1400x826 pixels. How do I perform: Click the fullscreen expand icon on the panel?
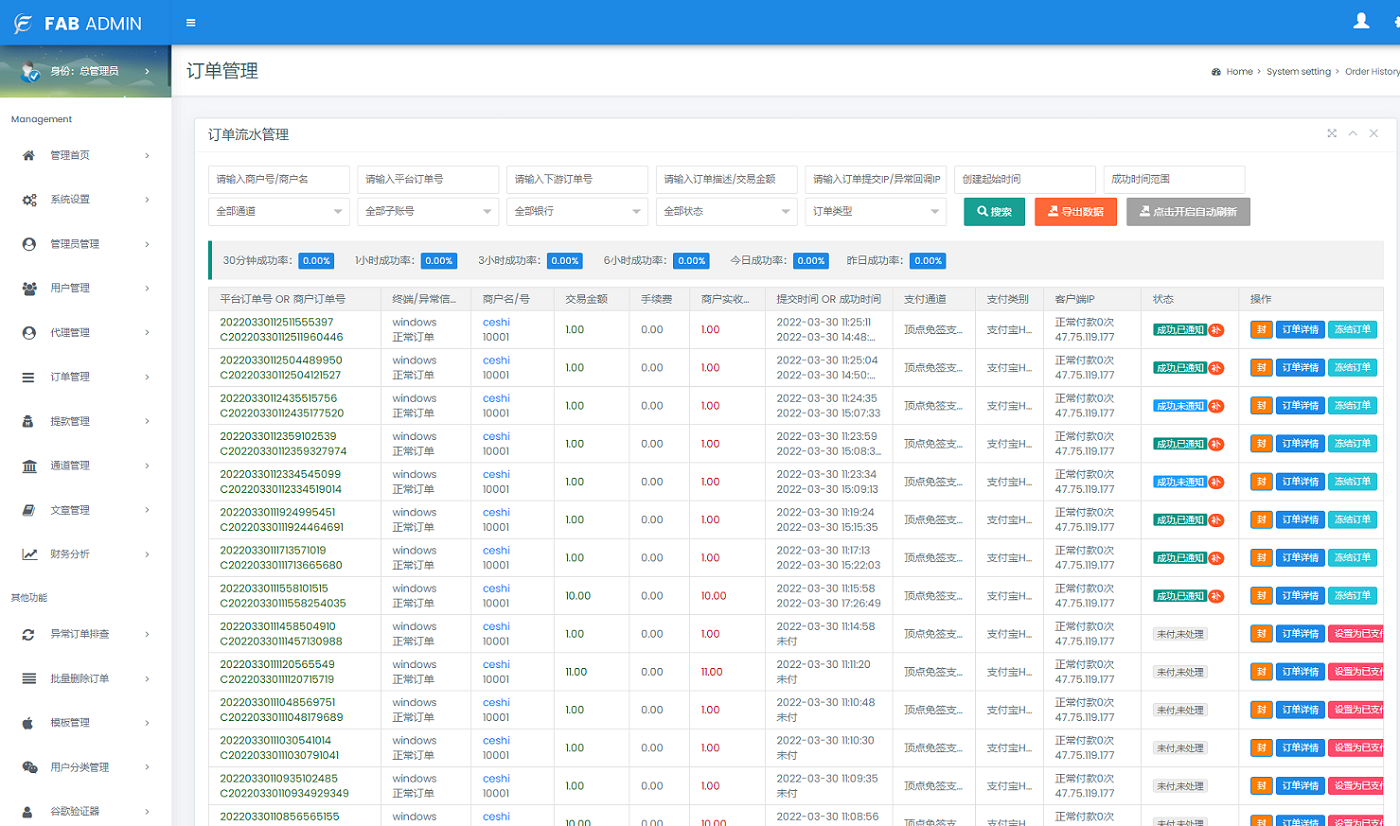point(1332,134)
